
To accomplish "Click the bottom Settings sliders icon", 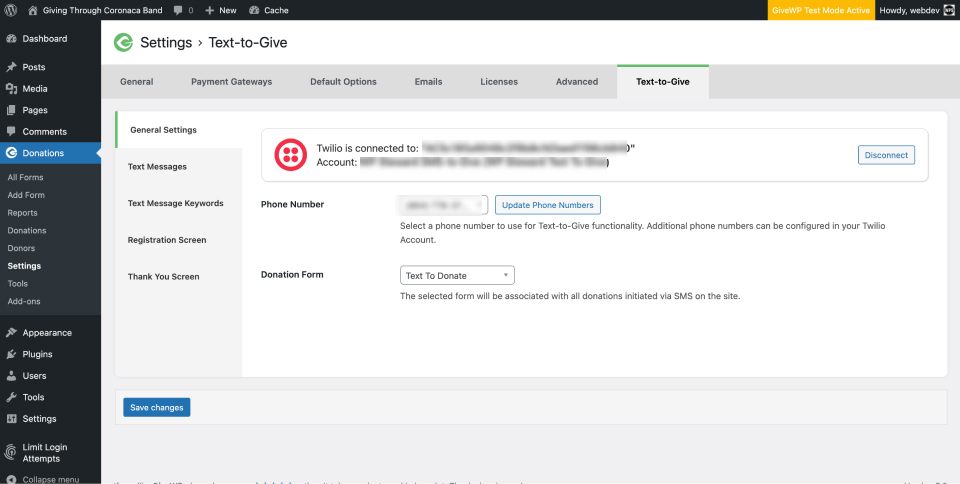I will [11, 419].
